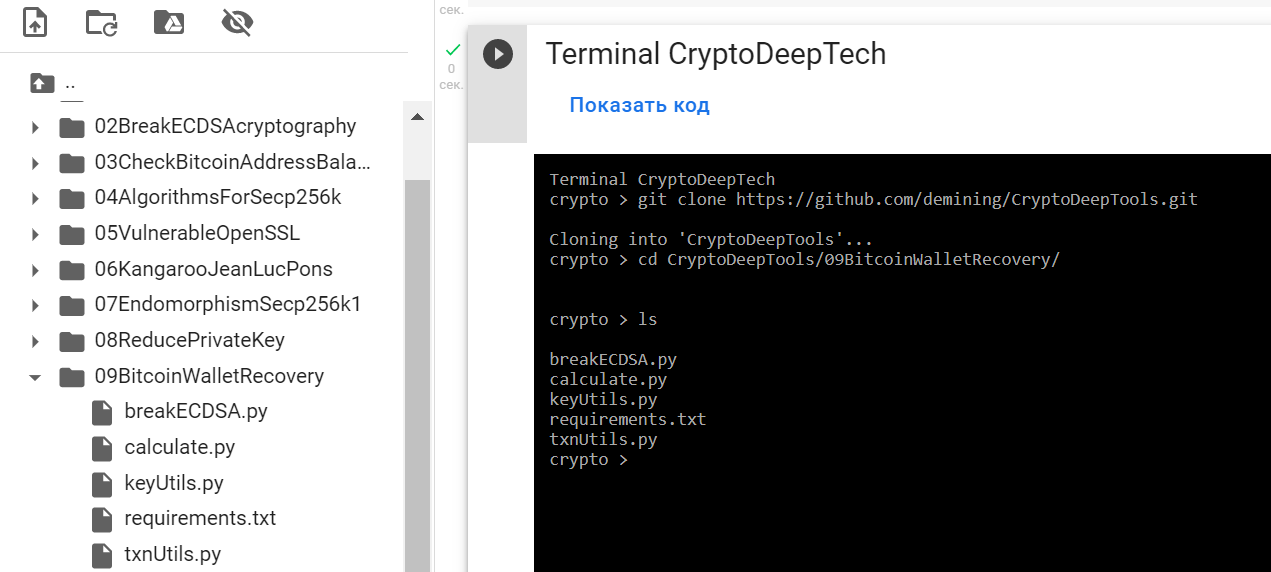Select txnUtils.py in the sidebar

(x=173, y=554)
